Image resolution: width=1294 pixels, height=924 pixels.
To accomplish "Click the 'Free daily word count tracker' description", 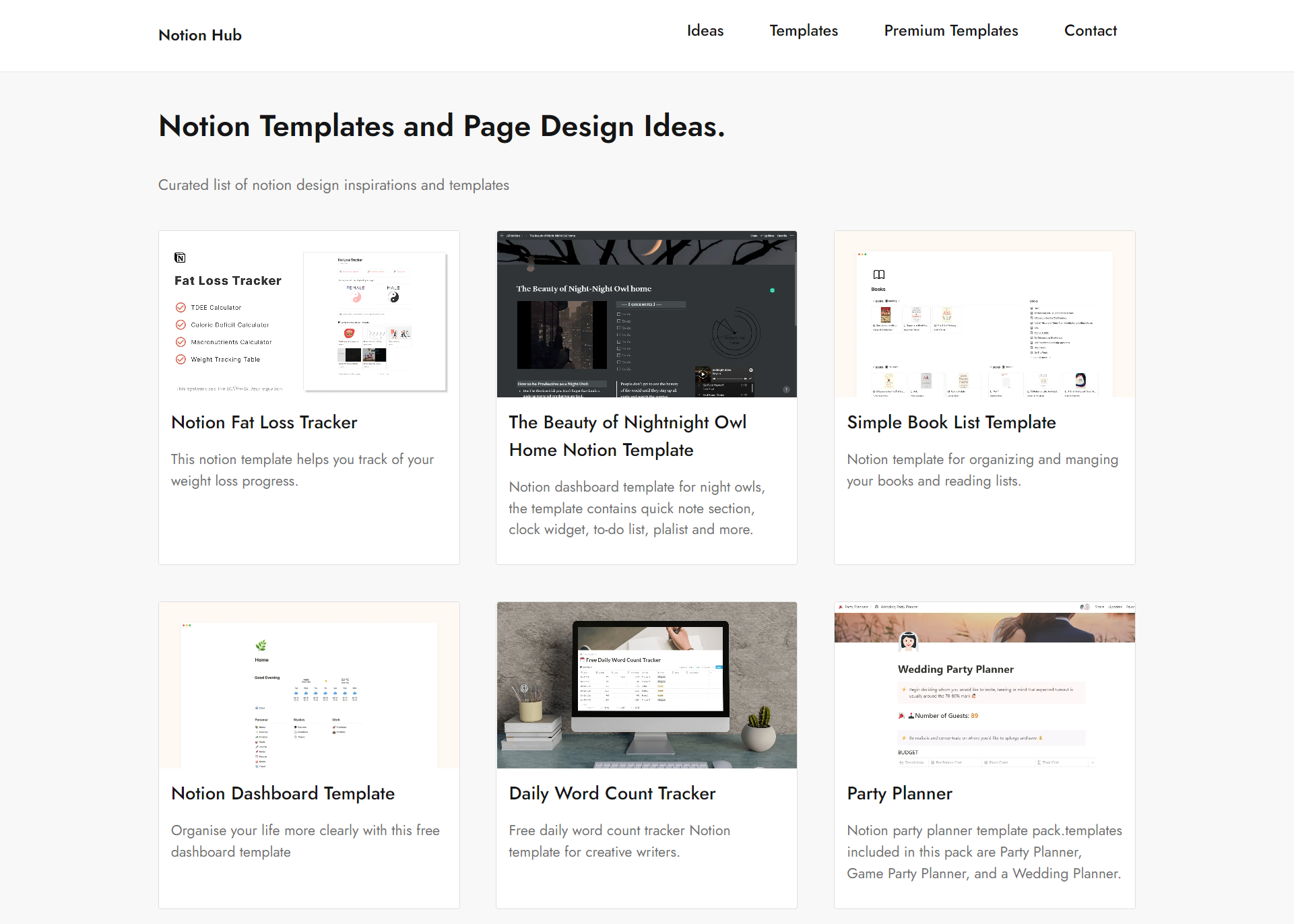I will [x=620, y=841].
